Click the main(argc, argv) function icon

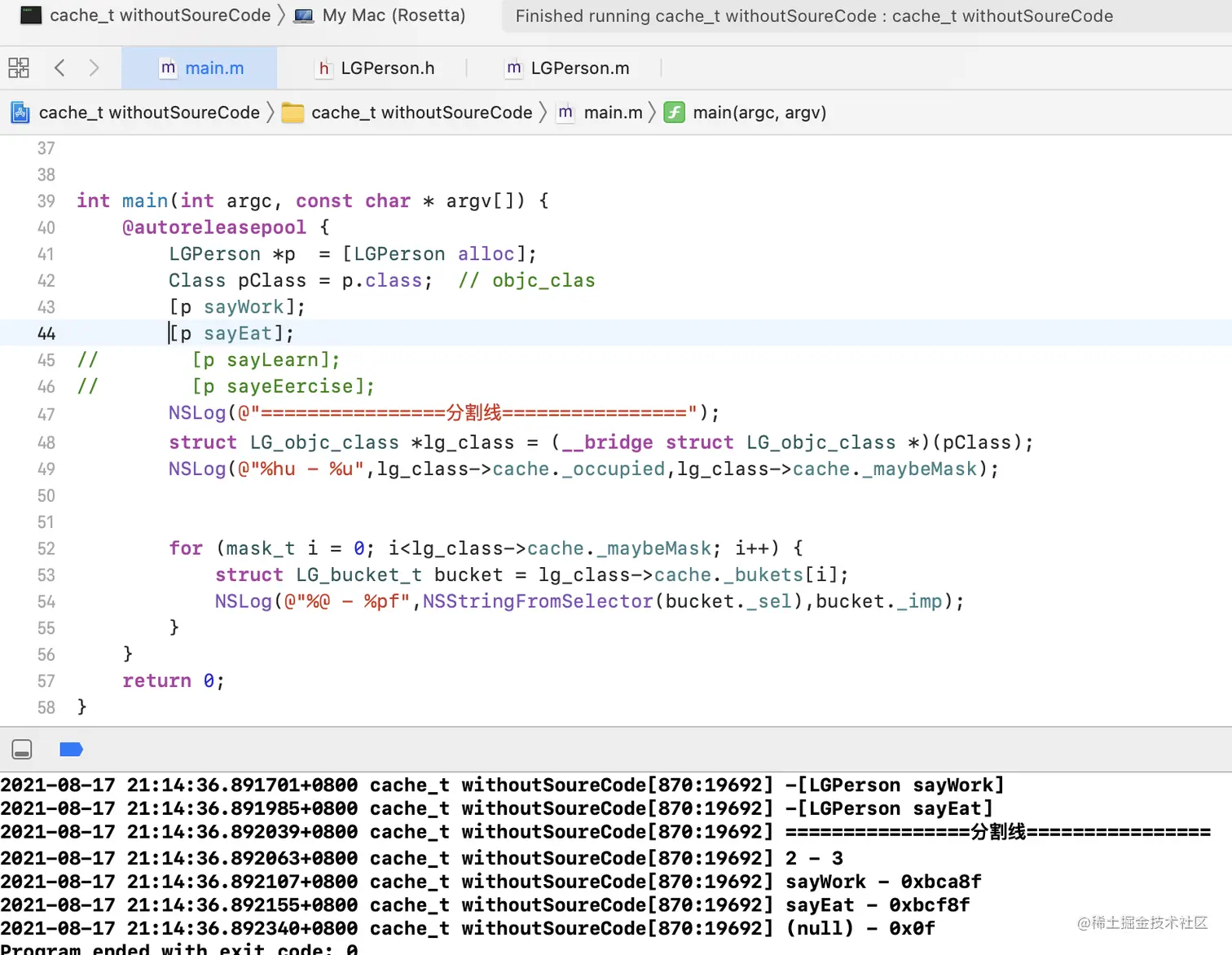[674, 112]
